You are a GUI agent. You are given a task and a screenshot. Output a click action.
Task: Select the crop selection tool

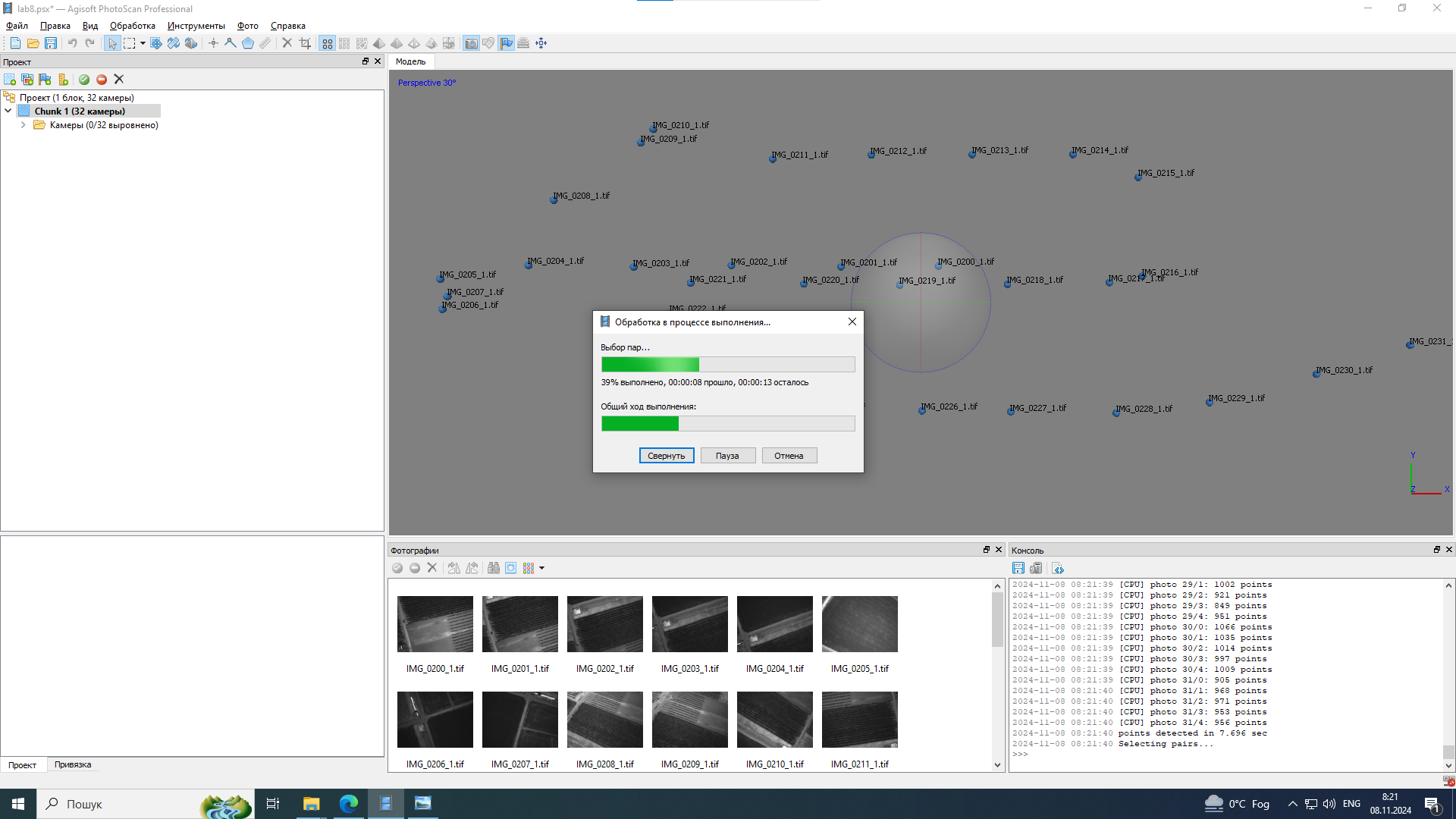305,43
